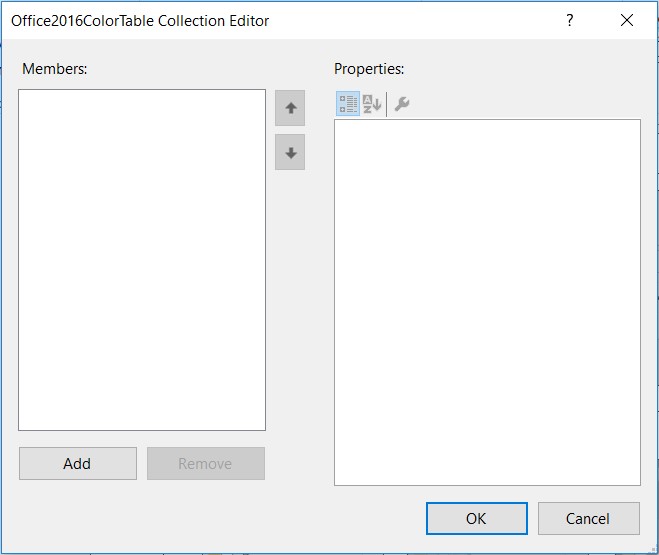
Task: Open Property Pages wrench icon
Action: (x=402, y=103)
